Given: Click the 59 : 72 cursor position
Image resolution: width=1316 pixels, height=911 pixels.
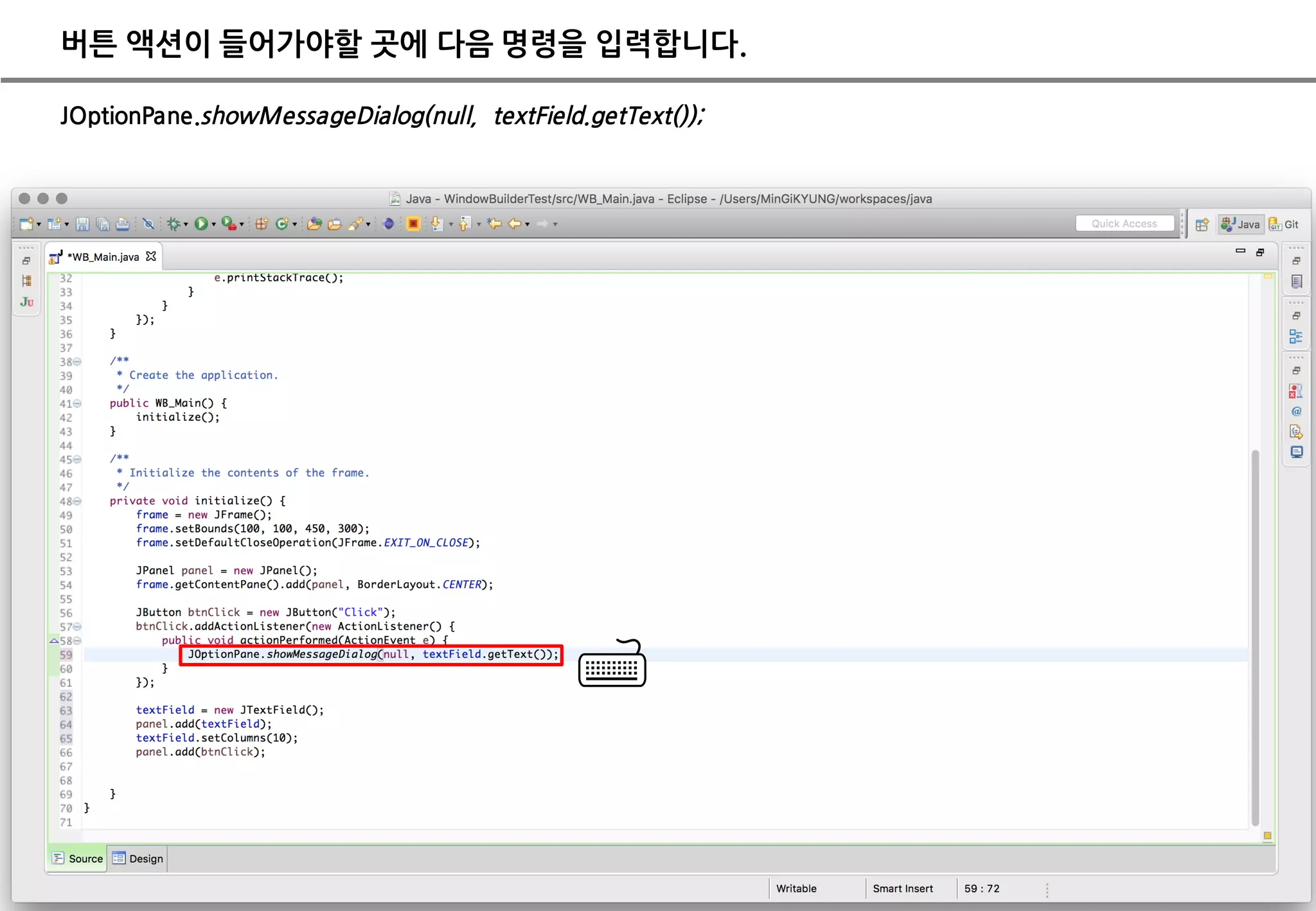Looking at the screenshot, I should pyautogui.click(x=981, y=889).
